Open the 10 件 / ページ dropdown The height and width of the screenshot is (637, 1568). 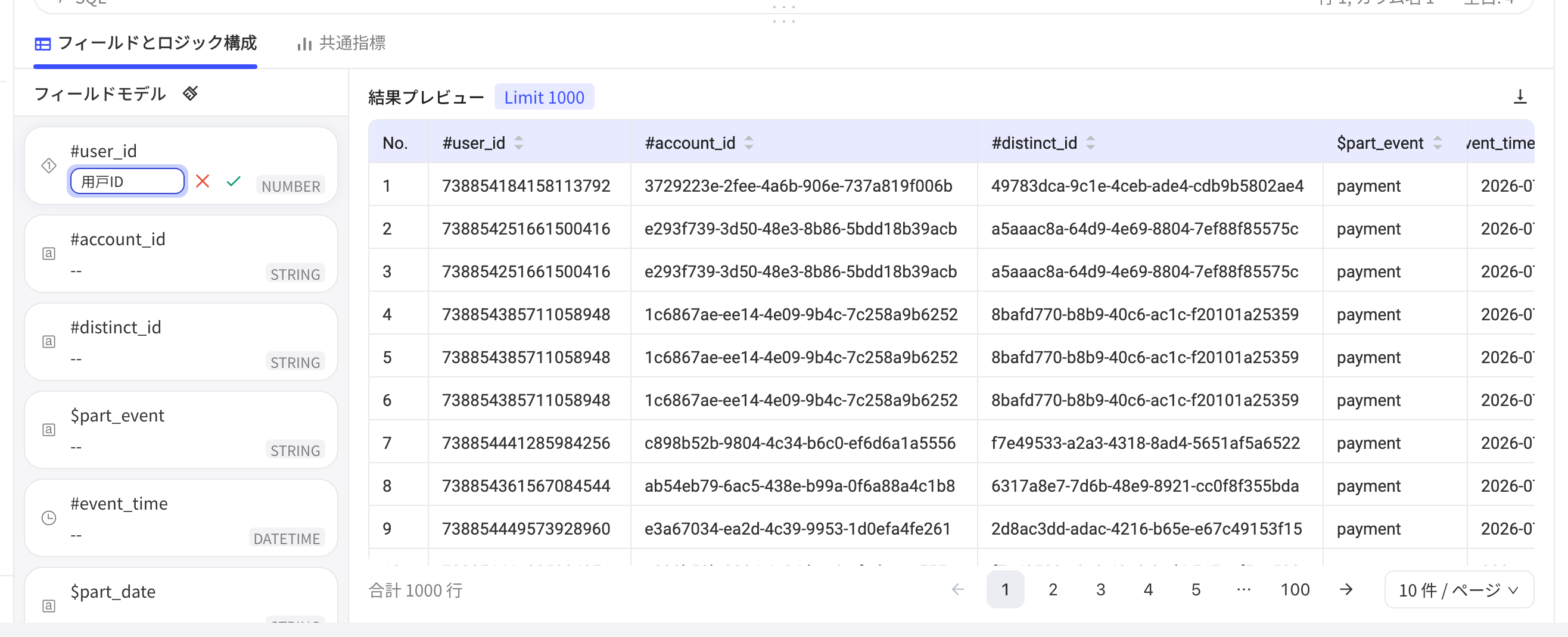point(1458,589)
